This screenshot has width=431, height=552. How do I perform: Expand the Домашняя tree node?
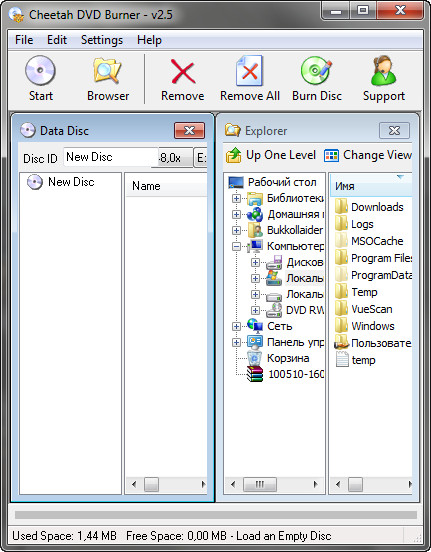point(237,214)
